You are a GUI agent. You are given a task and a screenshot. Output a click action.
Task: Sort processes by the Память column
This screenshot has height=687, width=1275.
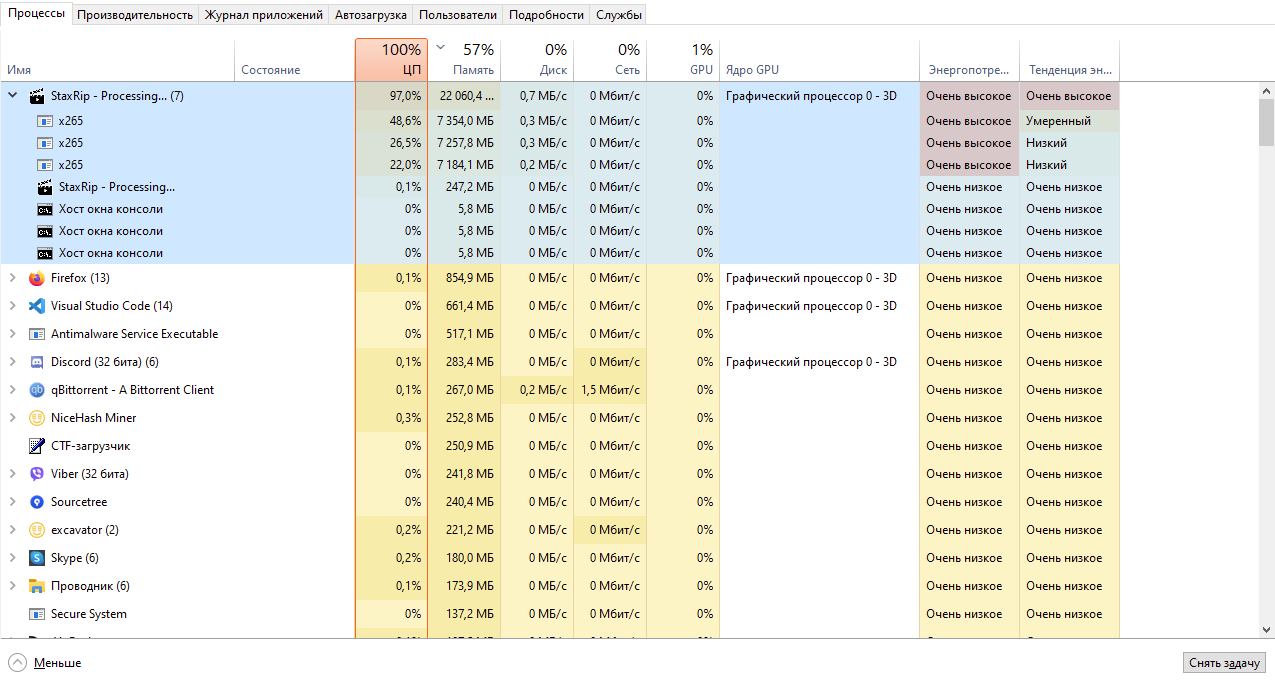(465, 60)
